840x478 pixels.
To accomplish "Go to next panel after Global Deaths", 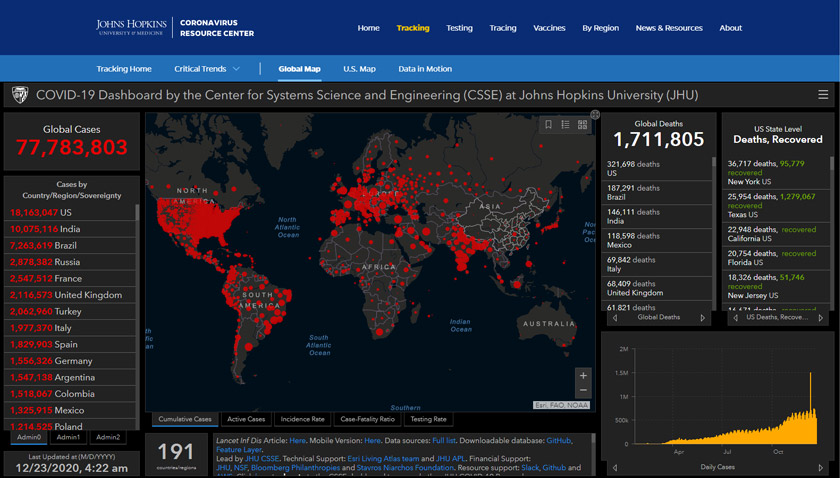I will coord(702,318).
